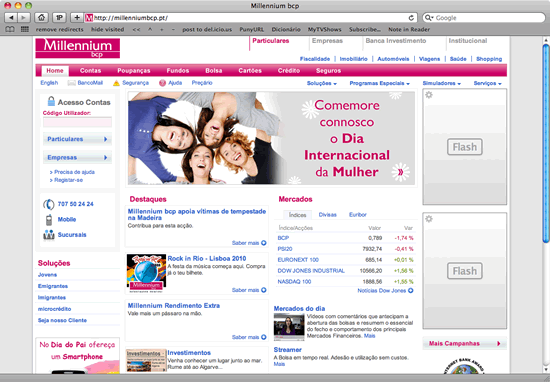
Task: Open the Fiscalidade top link
Action: [x=315, y=59]
